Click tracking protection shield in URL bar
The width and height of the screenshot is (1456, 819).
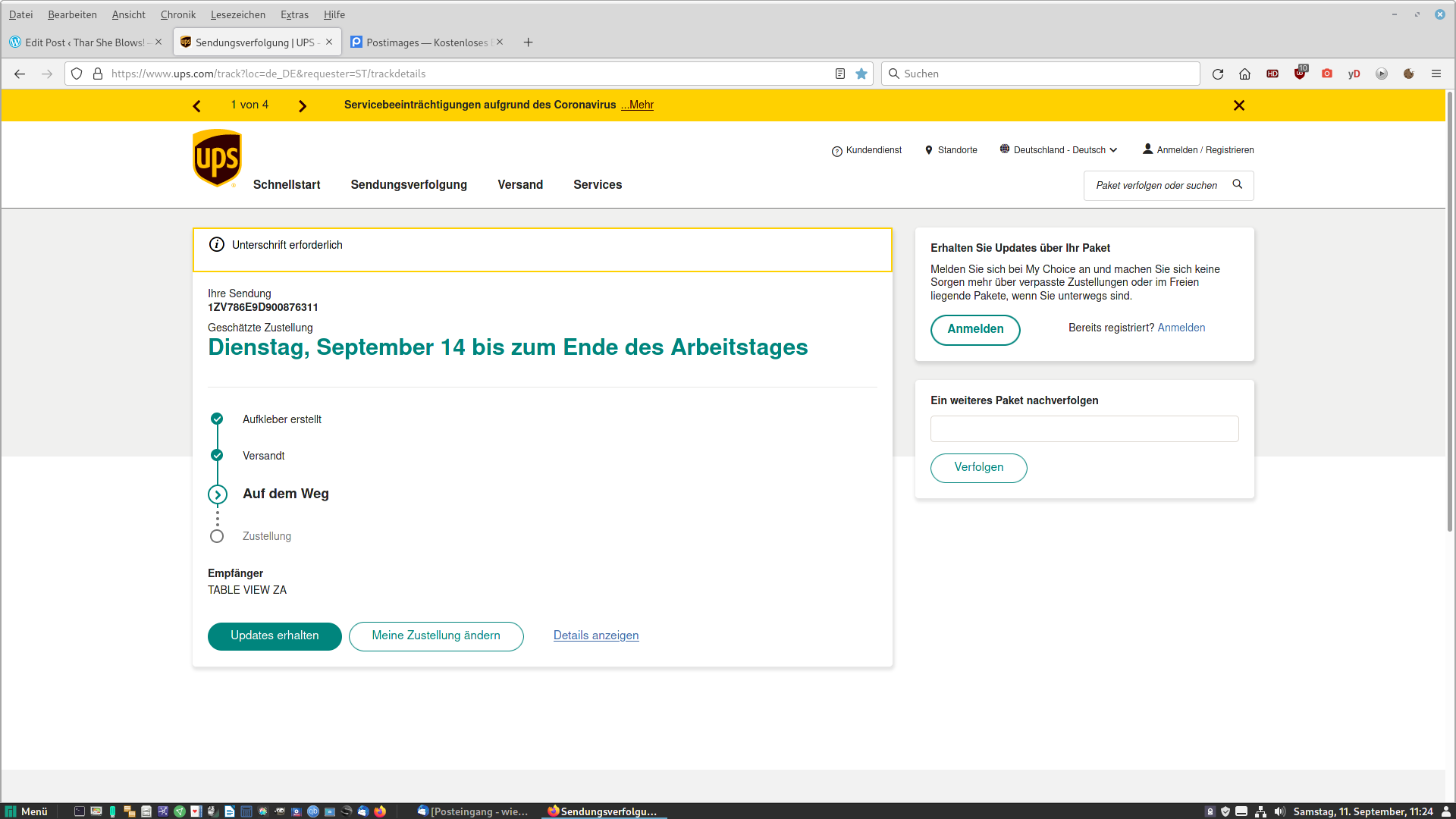pyautogui.click(x=77, y=74)
